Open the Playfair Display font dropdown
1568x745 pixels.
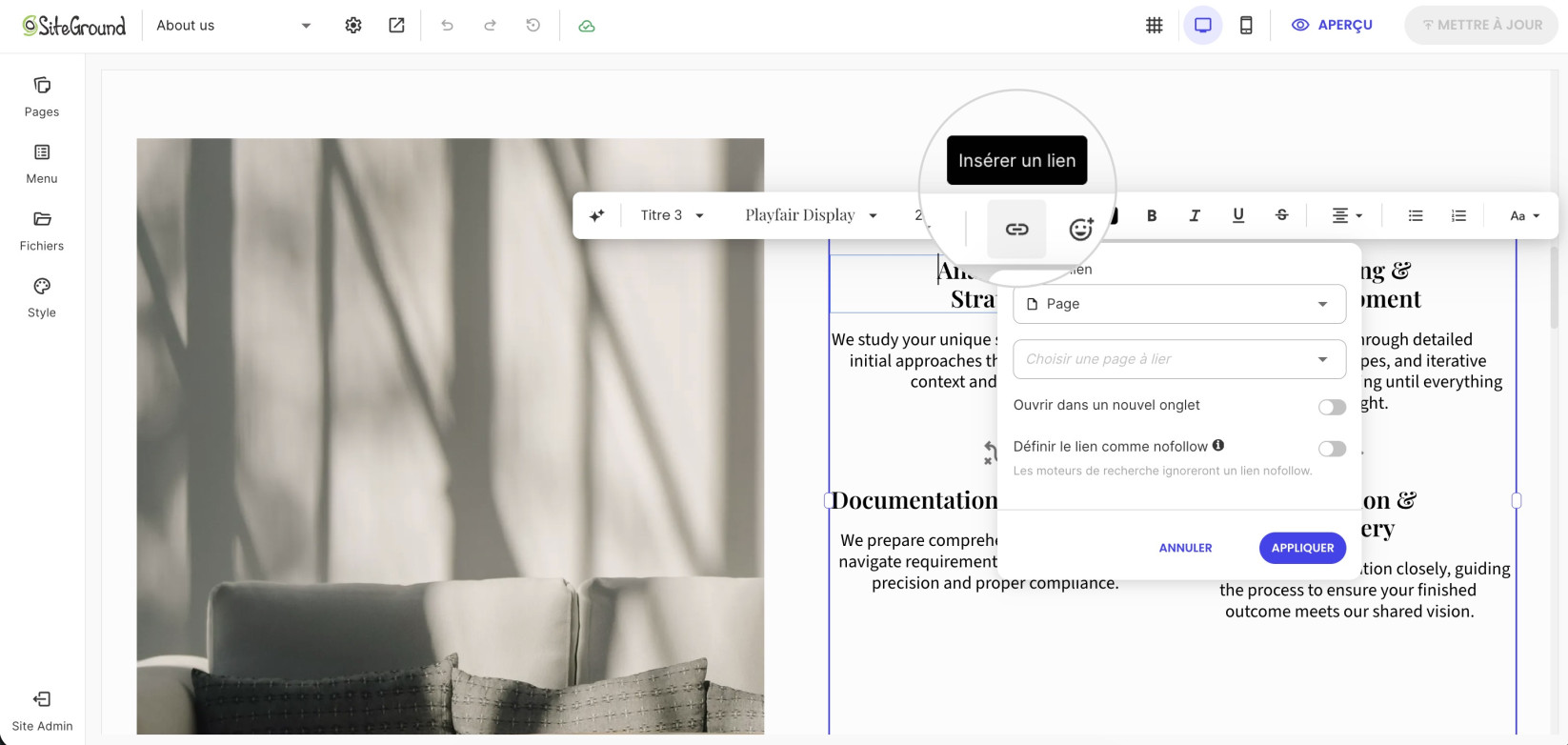(811, 215)
